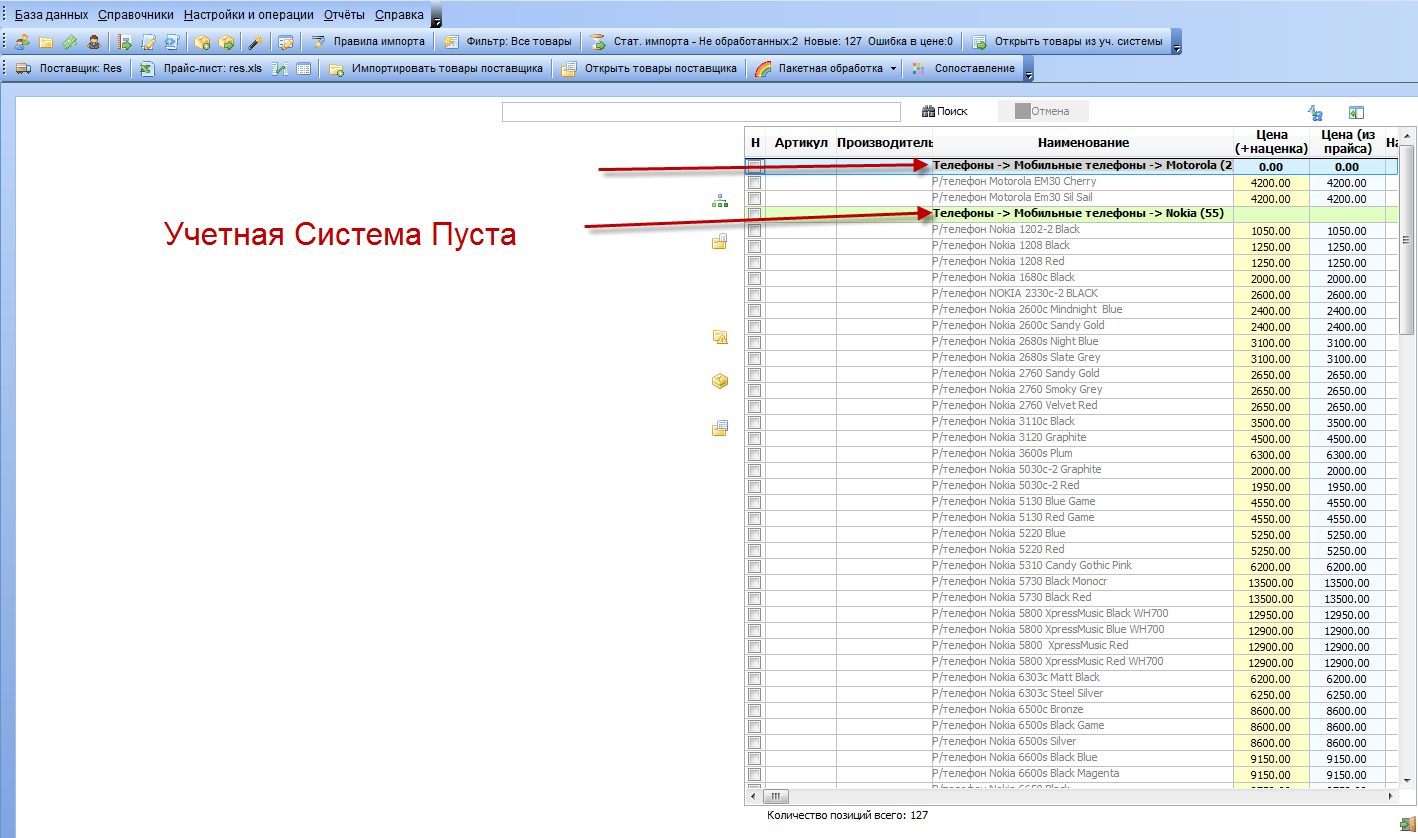Click the magic wand icon
This screenshot has width=1418, height=838.
(x=256, y=42)
